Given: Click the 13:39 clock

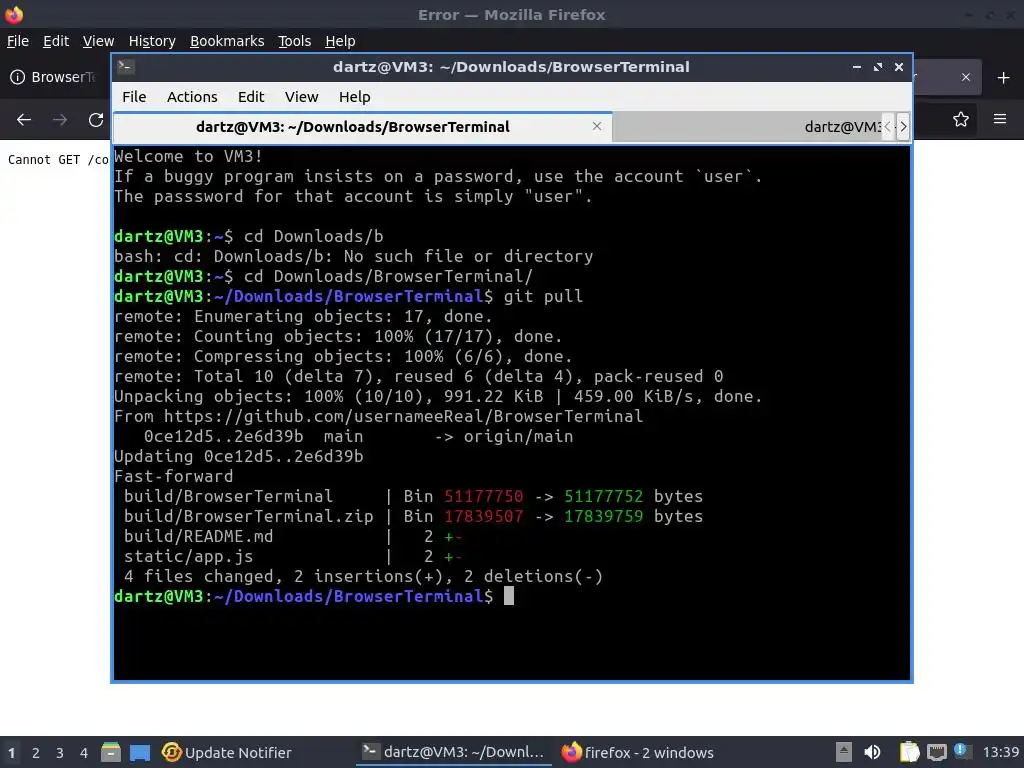Looking at the screenshot, I should (1000, 752).
